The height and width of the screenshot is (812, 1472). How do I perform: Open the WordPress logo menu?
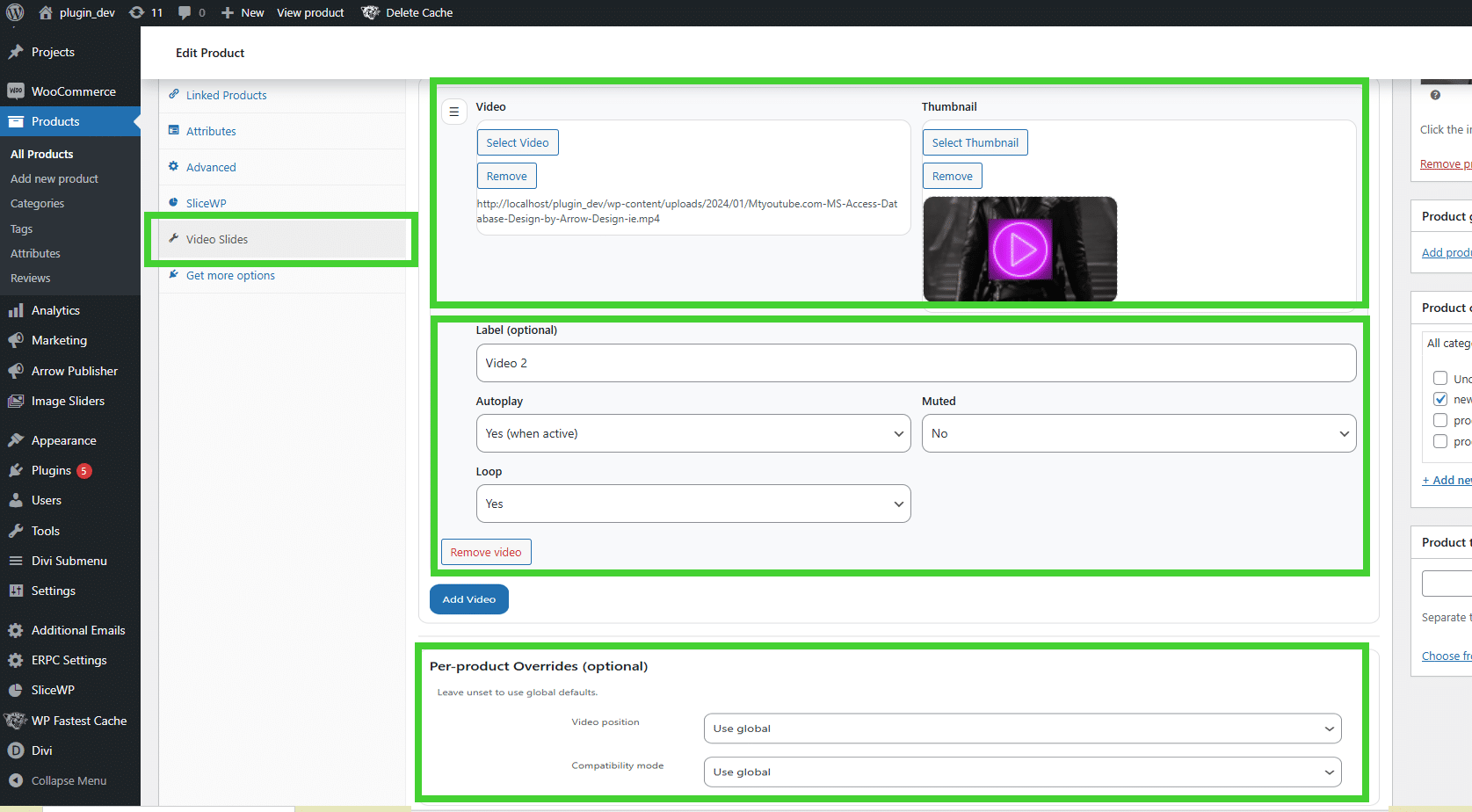(x=14, y=12)
